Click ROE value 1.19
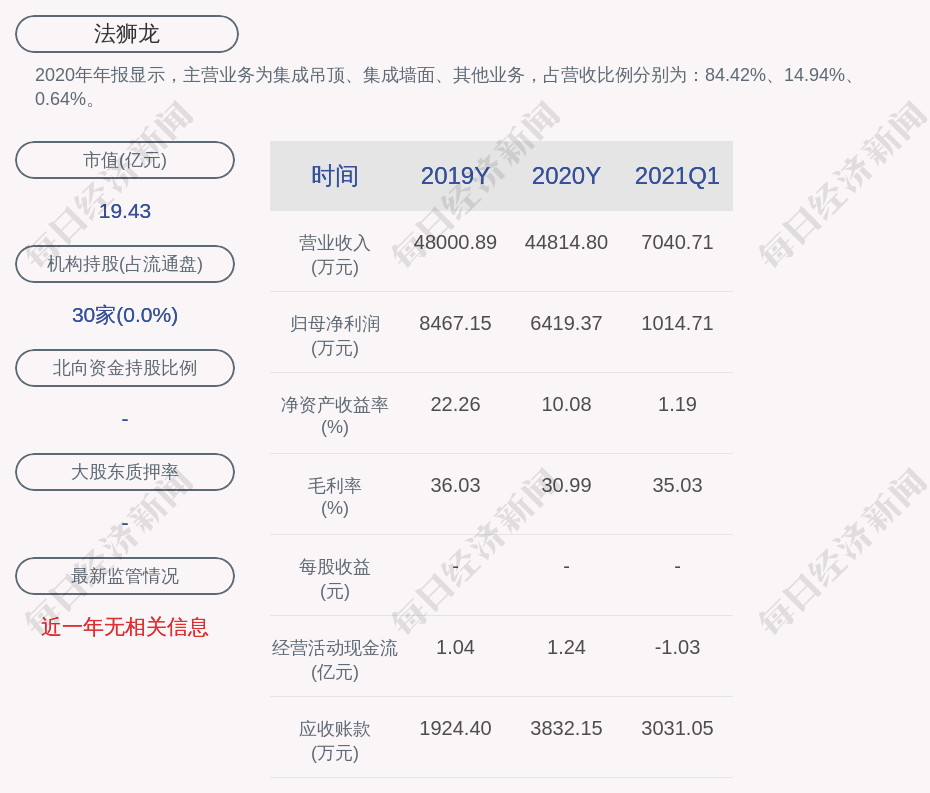 pyautogui.click(x=677, y=405)
